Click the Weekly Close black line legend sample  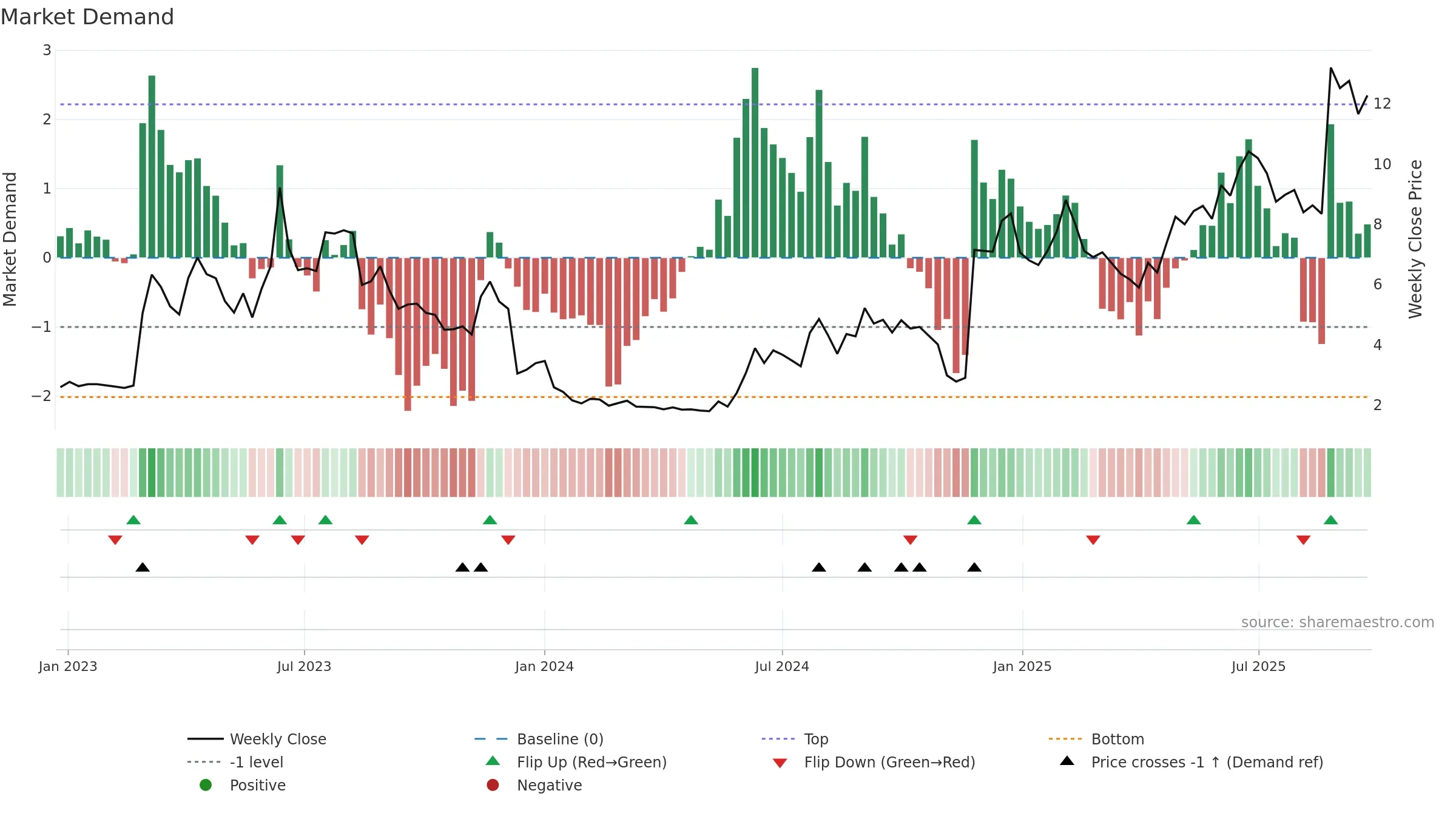(x=205, y=739)
